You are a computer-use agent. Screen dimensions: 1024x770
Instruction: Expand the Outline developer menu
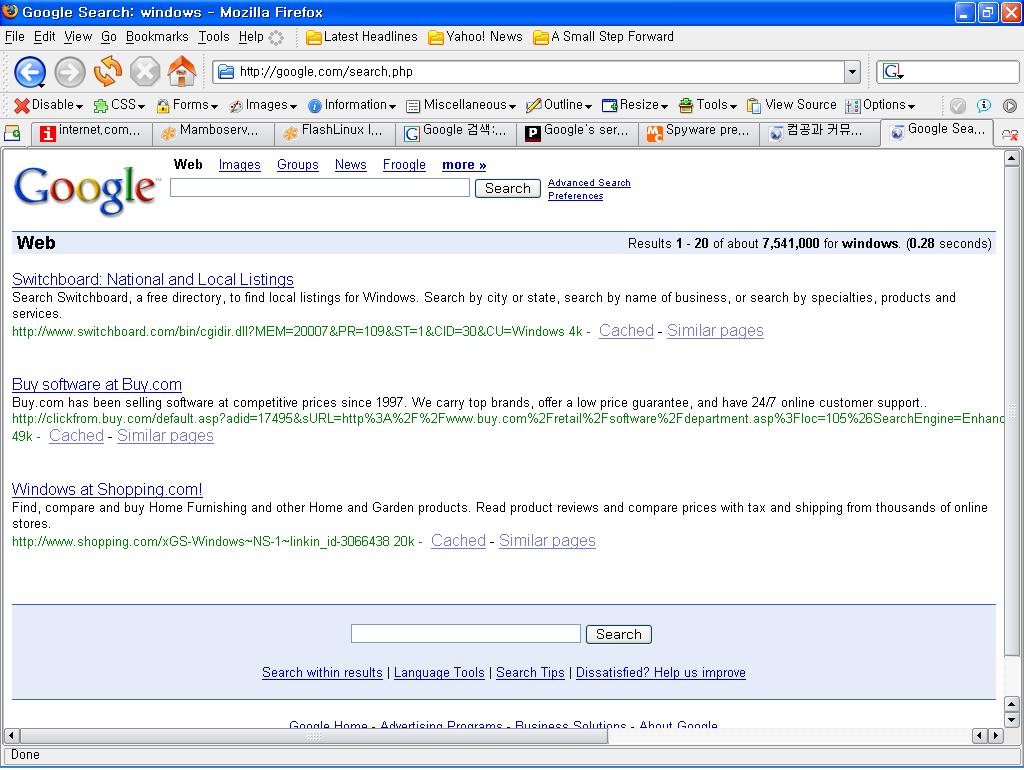[x=559, y=104]
